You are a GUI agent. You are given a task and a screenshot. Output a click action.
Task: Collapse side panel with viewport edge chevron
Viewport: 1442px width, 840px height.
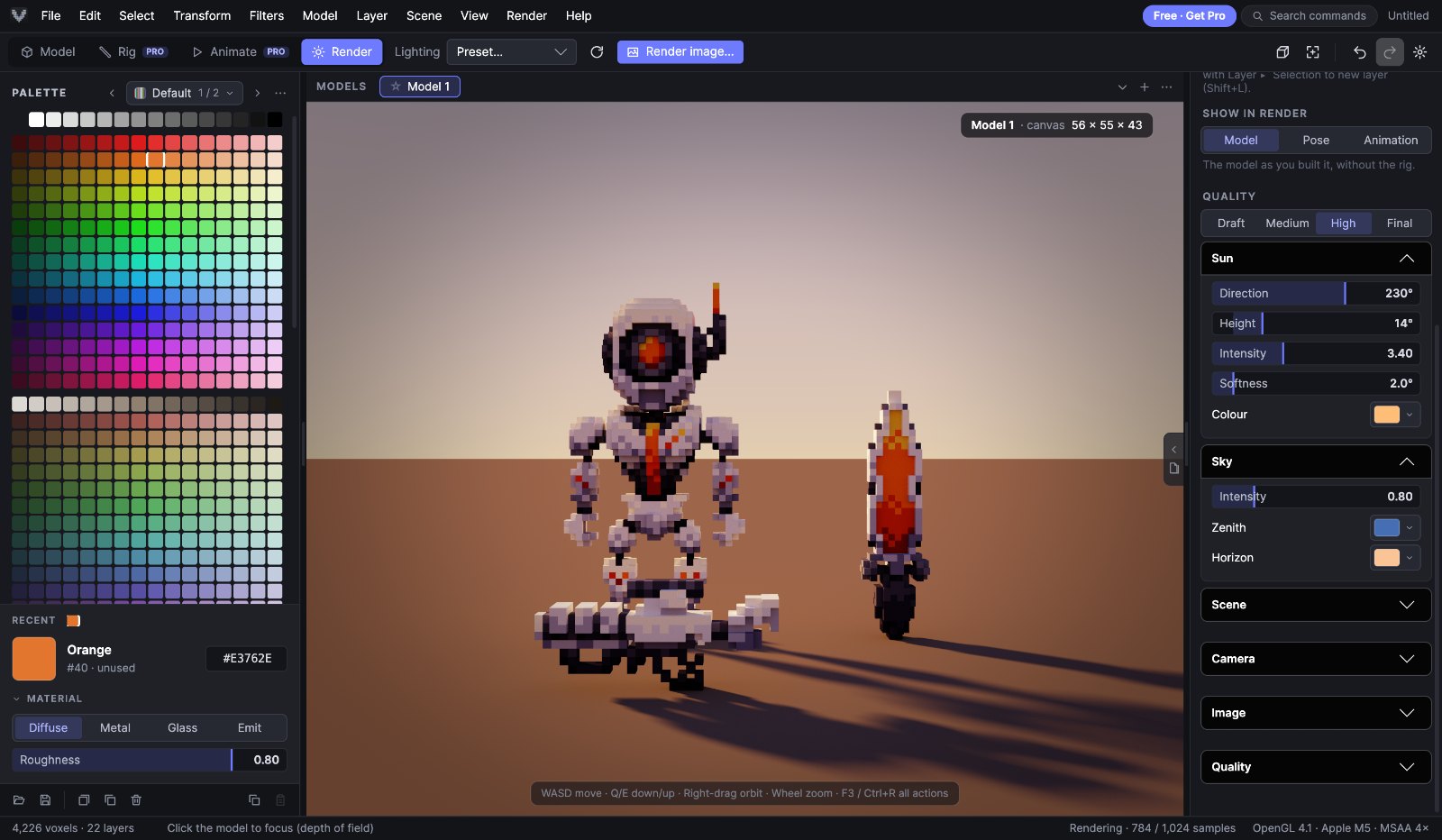click(1173, 449)
